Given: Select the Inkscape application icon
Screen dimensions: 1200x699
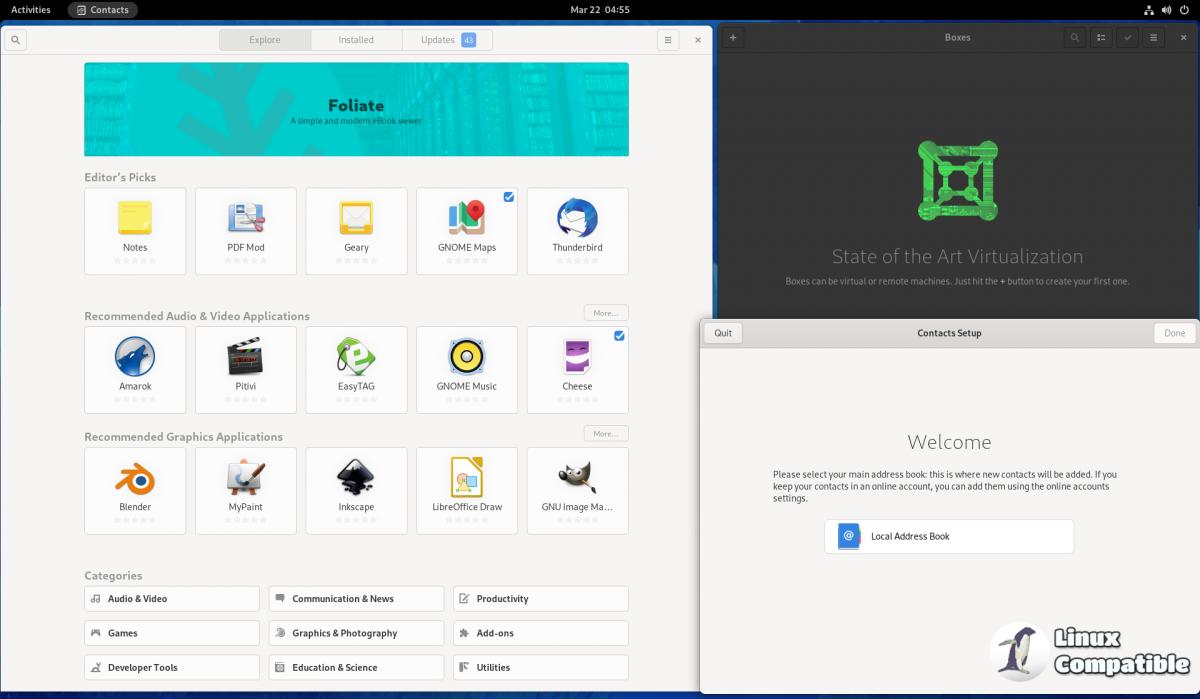Looking at the screenshot, I should [x=356, y=479].
